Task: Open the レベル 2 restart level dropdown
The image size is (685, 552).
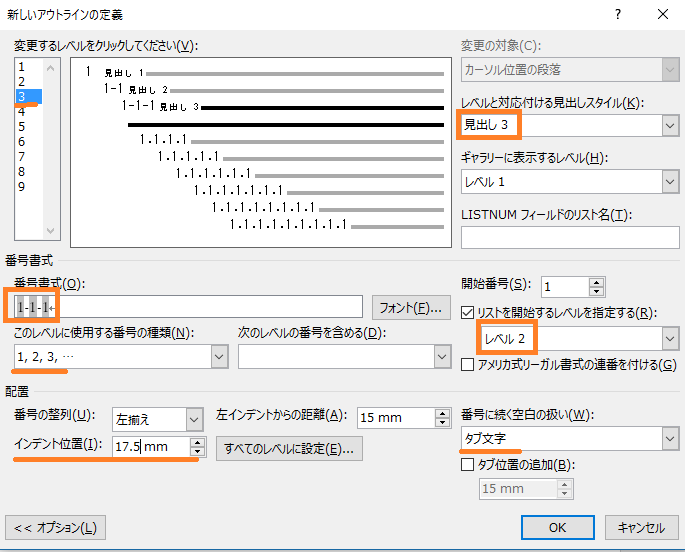Action: tap(670, 338)
